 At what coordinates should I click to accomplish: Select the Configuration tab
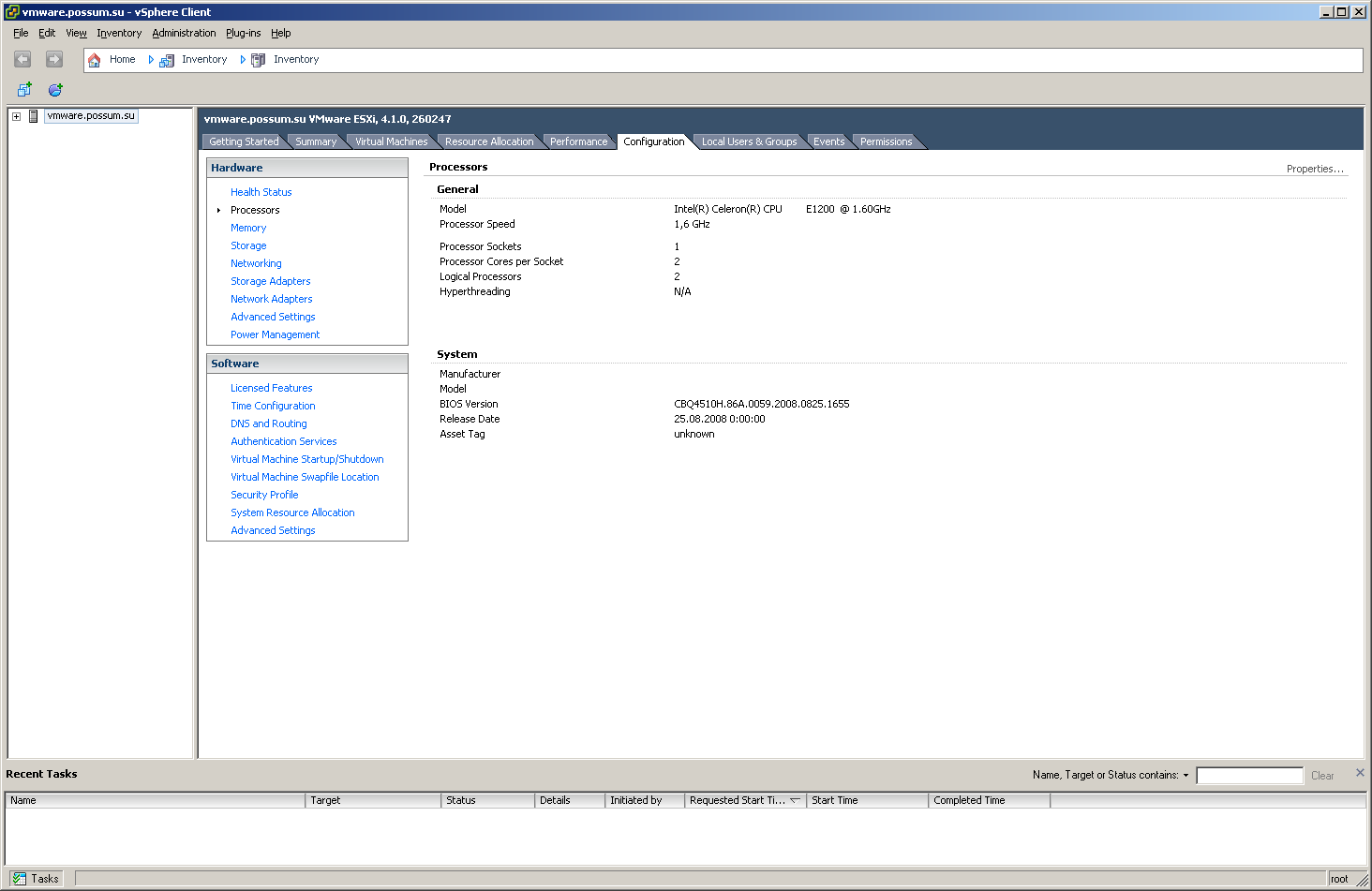tap(654, 141)
